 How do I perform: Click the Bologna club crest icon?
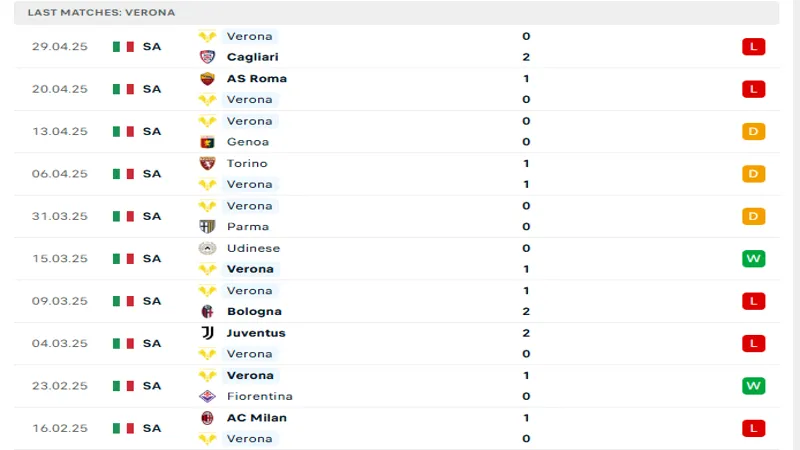[x=208, y=312]
